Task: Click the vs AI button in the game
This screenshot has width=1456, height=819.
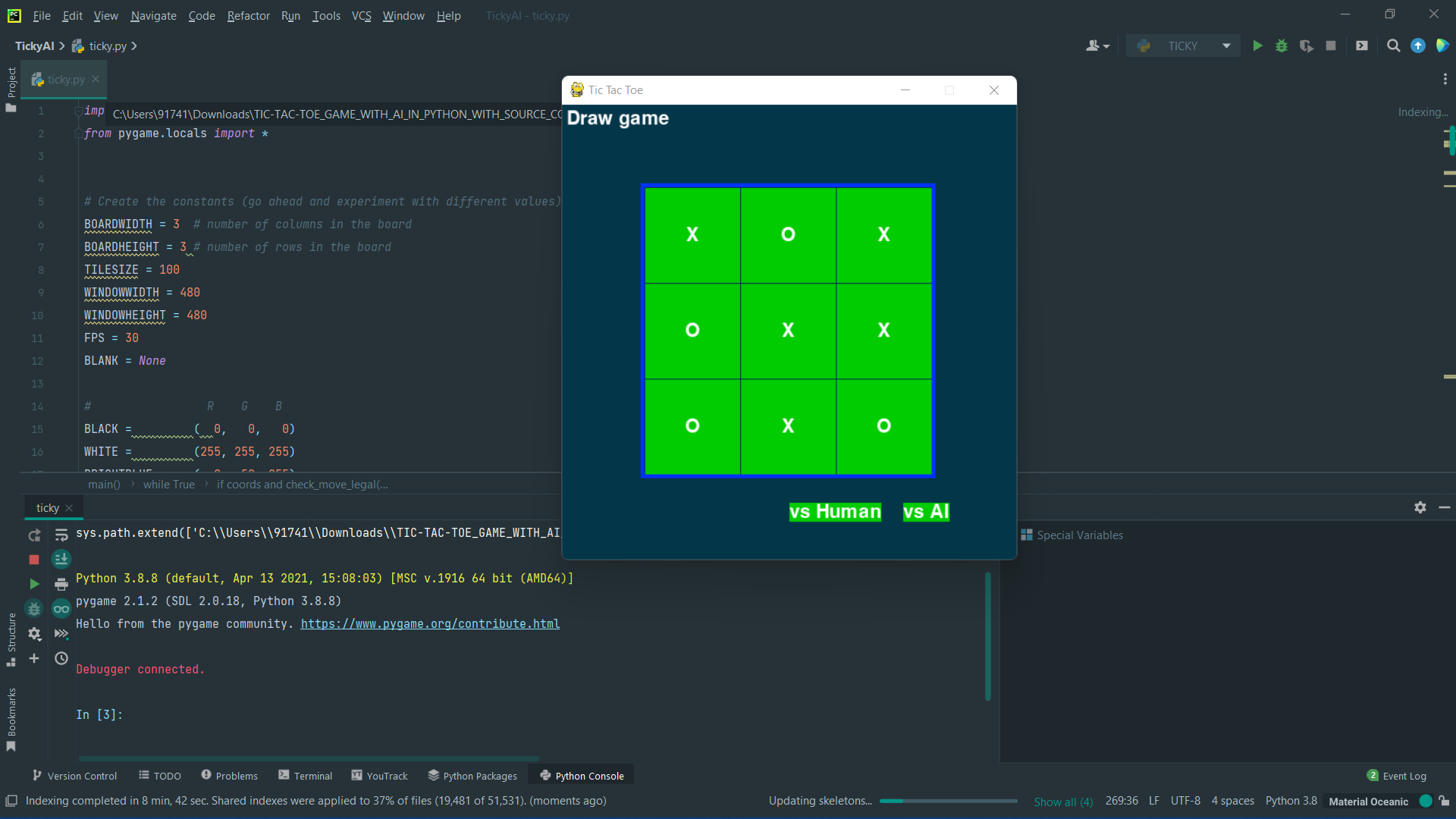Action: tap(926, 512)
